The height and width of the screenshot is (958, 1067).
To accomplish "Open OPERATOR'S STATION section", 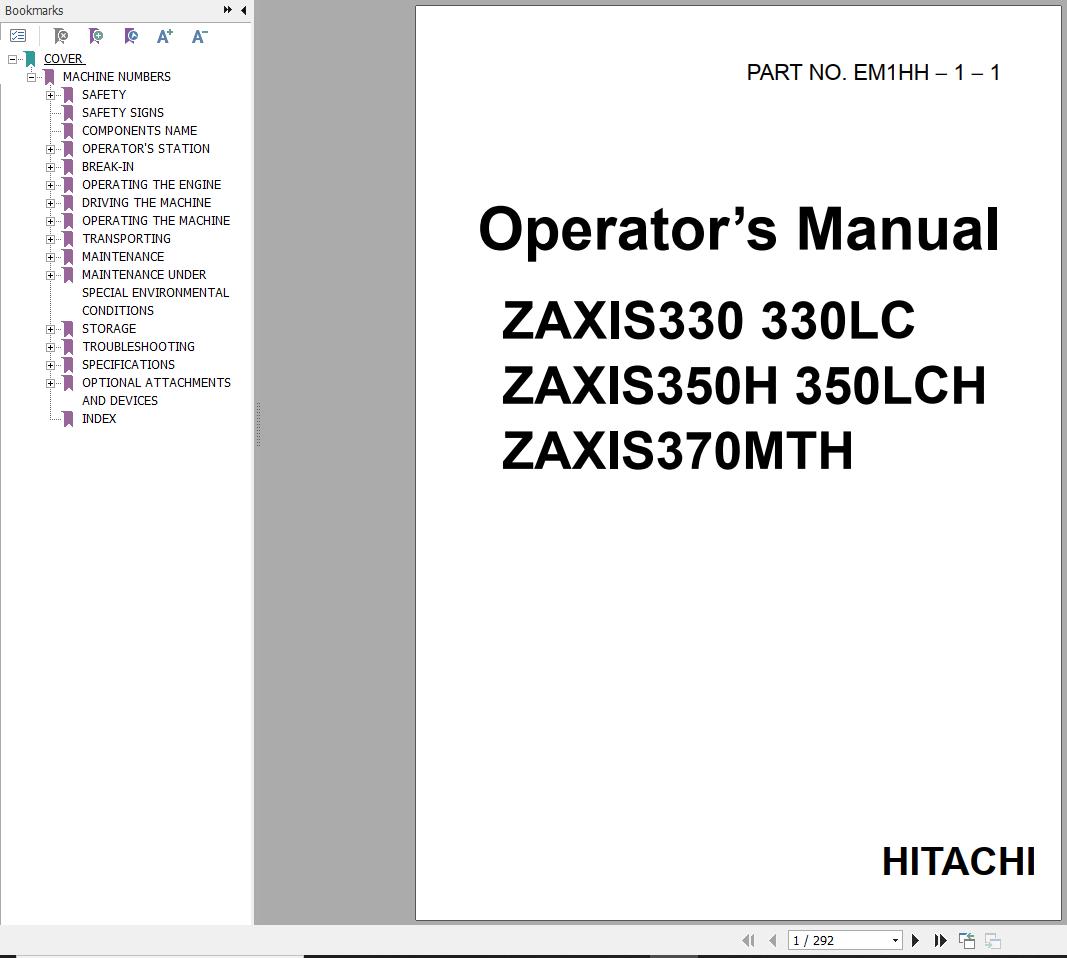I will pyautogui.click(x=146, y=149).
